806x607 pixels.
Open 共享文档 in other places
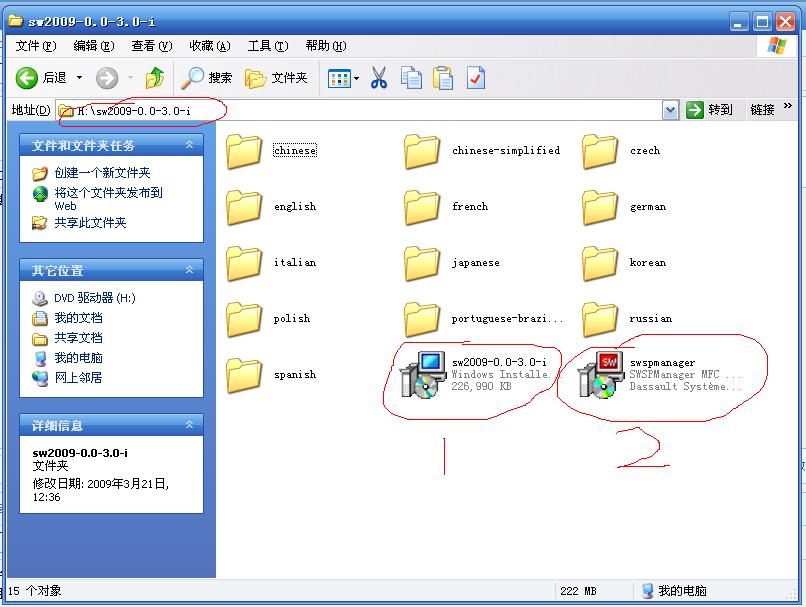[x=78, y=338]
